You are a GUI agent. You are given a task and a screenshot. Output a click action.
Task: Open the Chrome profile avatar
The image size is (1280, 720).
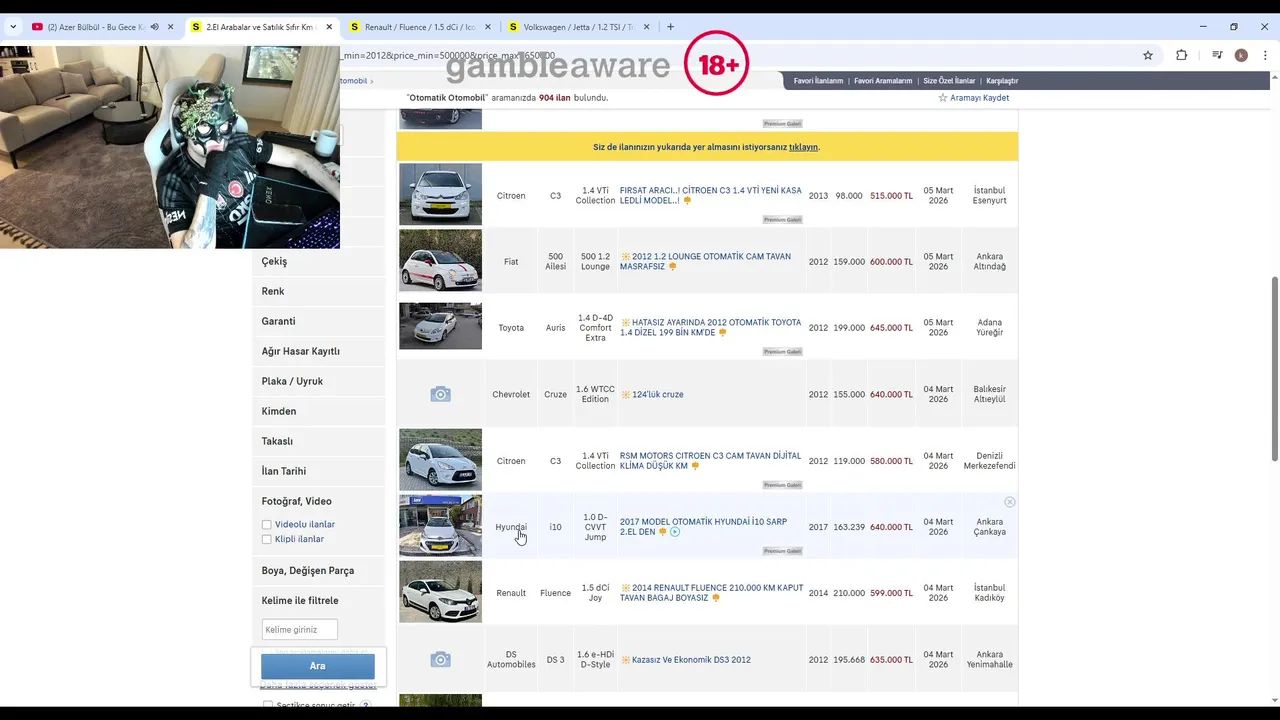[x=1241, y=55]
